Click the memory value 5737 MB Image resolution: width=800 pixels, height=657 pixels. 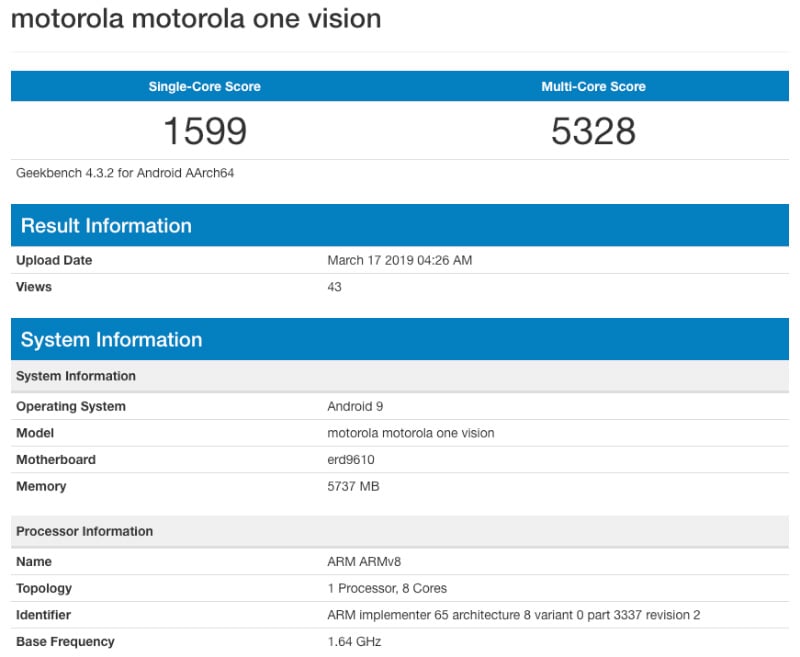(353, 487)
